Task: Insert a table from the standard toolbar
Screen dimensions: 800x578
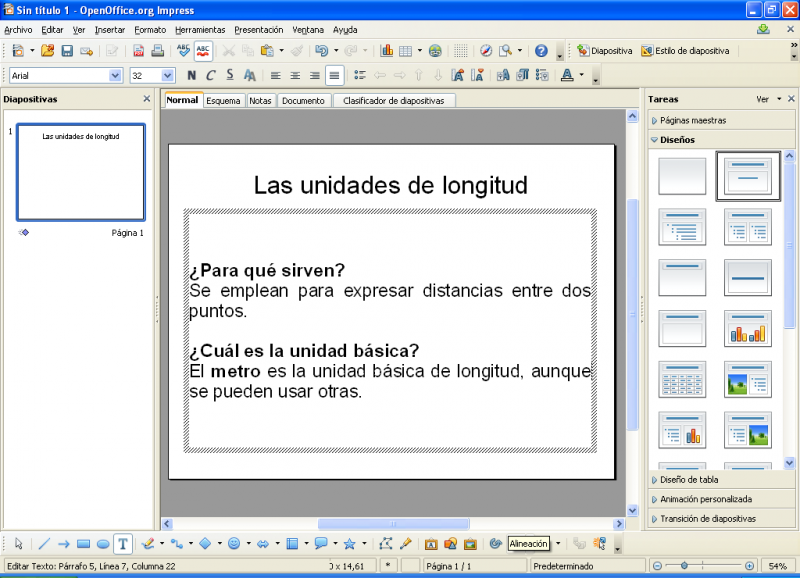Action: [x=406, y=51]
